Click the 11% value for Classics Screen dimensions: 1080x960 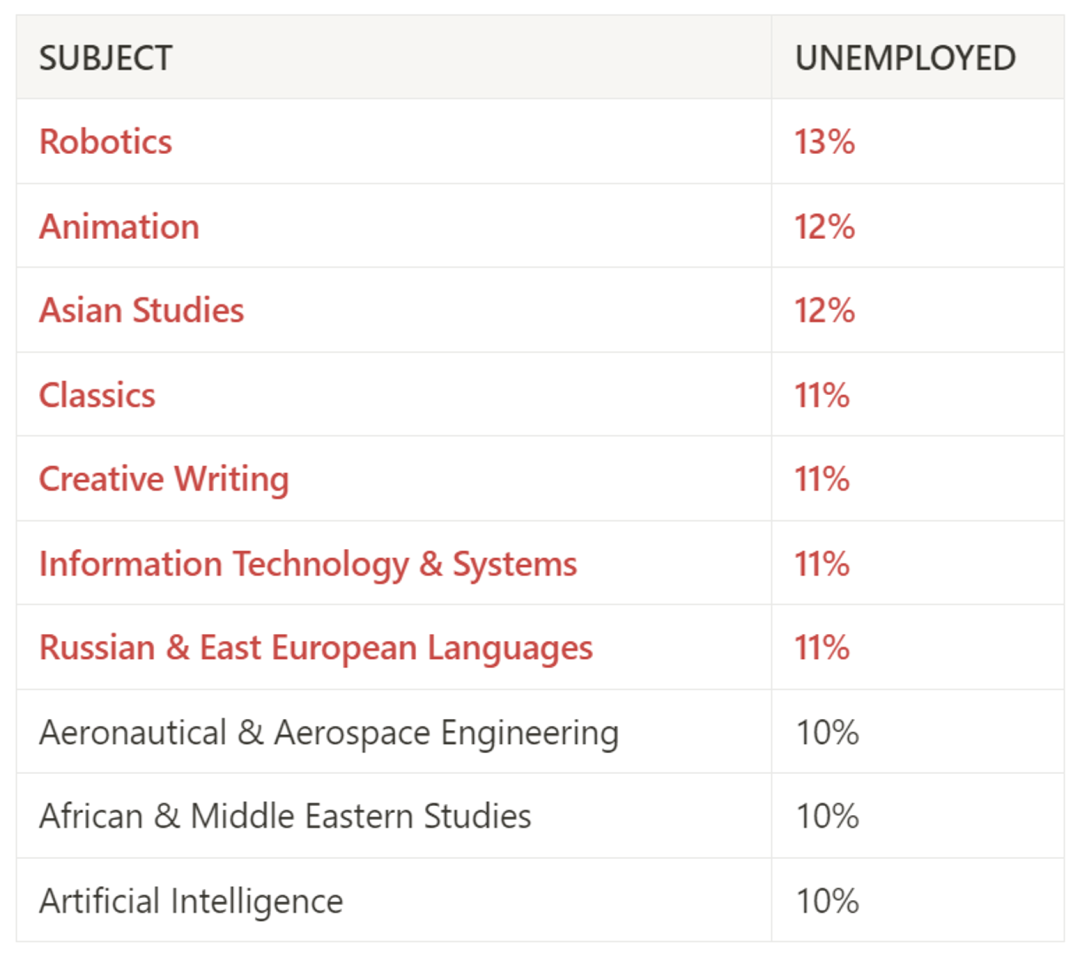pos(822,395)
